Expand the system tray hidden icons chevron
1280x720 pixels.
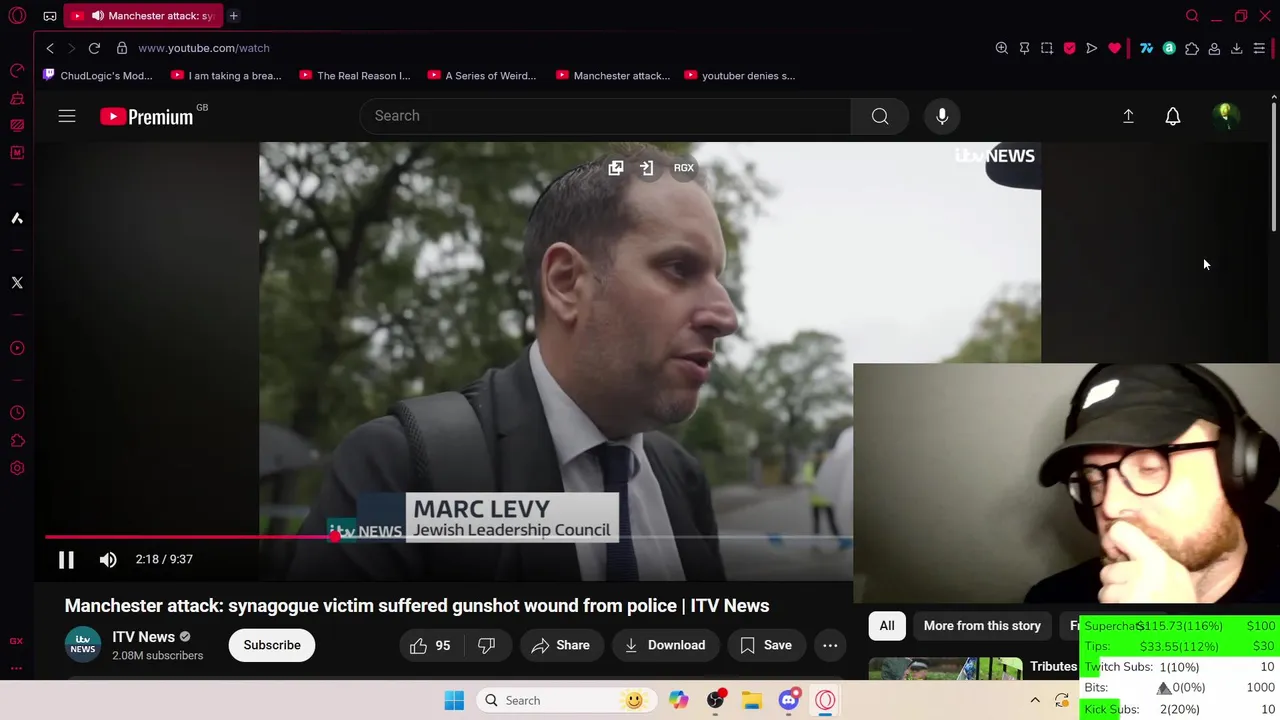pos(1035,700)
